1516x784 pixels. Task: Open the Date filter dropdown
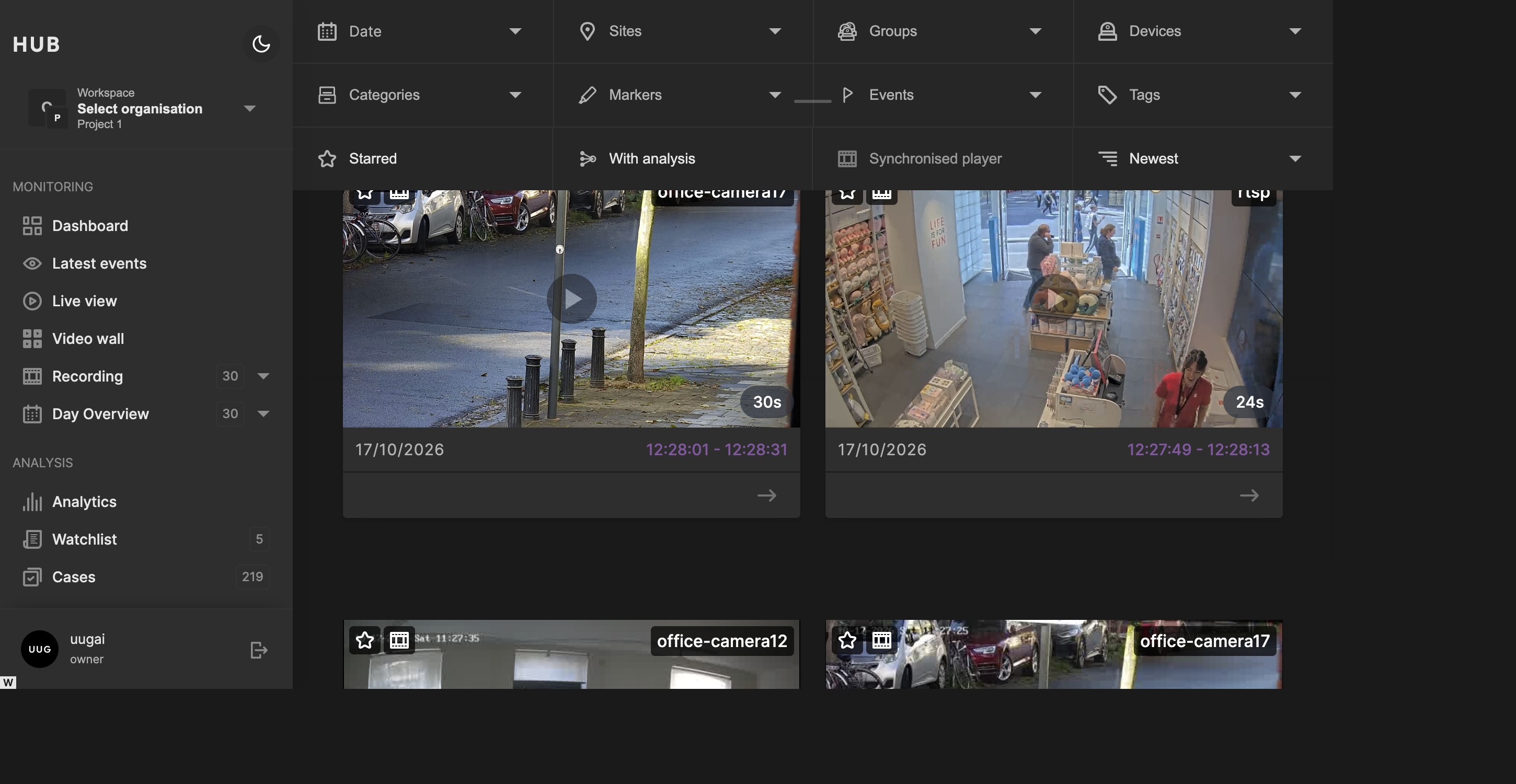tap(422, 31)
